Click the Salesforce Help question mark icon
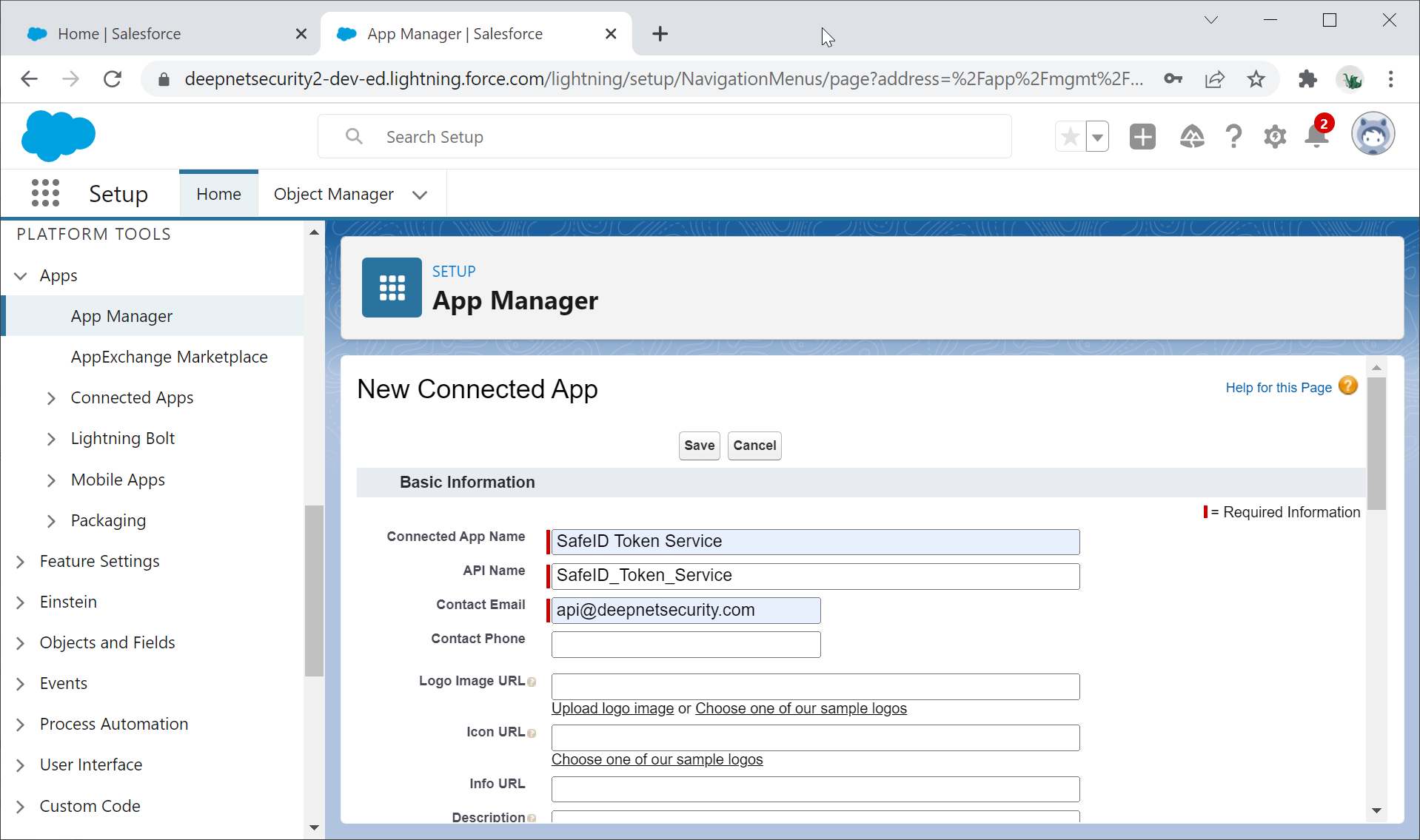The image size is (1420, 840). (1233, 137)
